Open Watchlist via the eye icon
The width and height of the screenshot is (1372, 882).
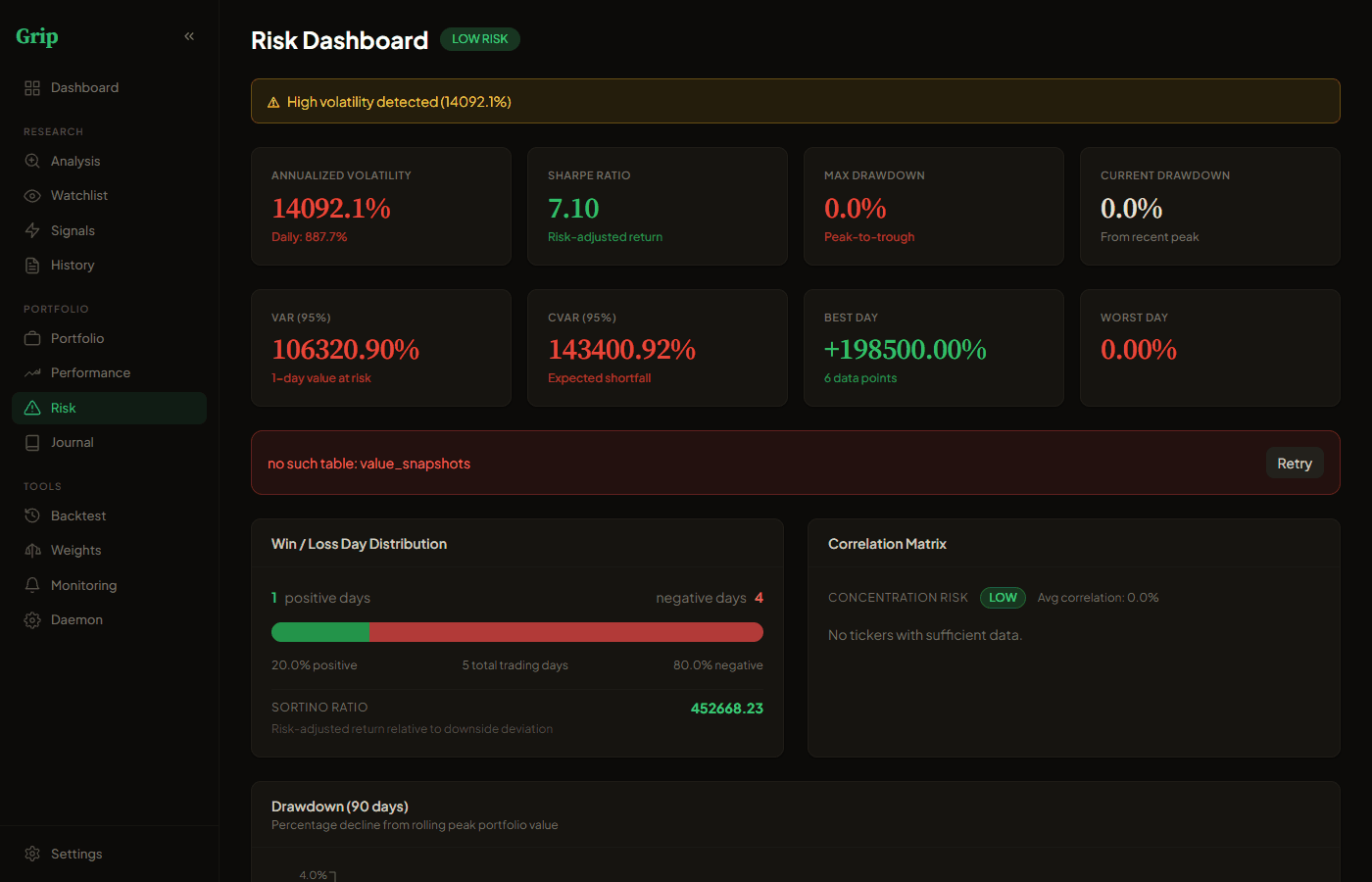[x=32, y=196]
